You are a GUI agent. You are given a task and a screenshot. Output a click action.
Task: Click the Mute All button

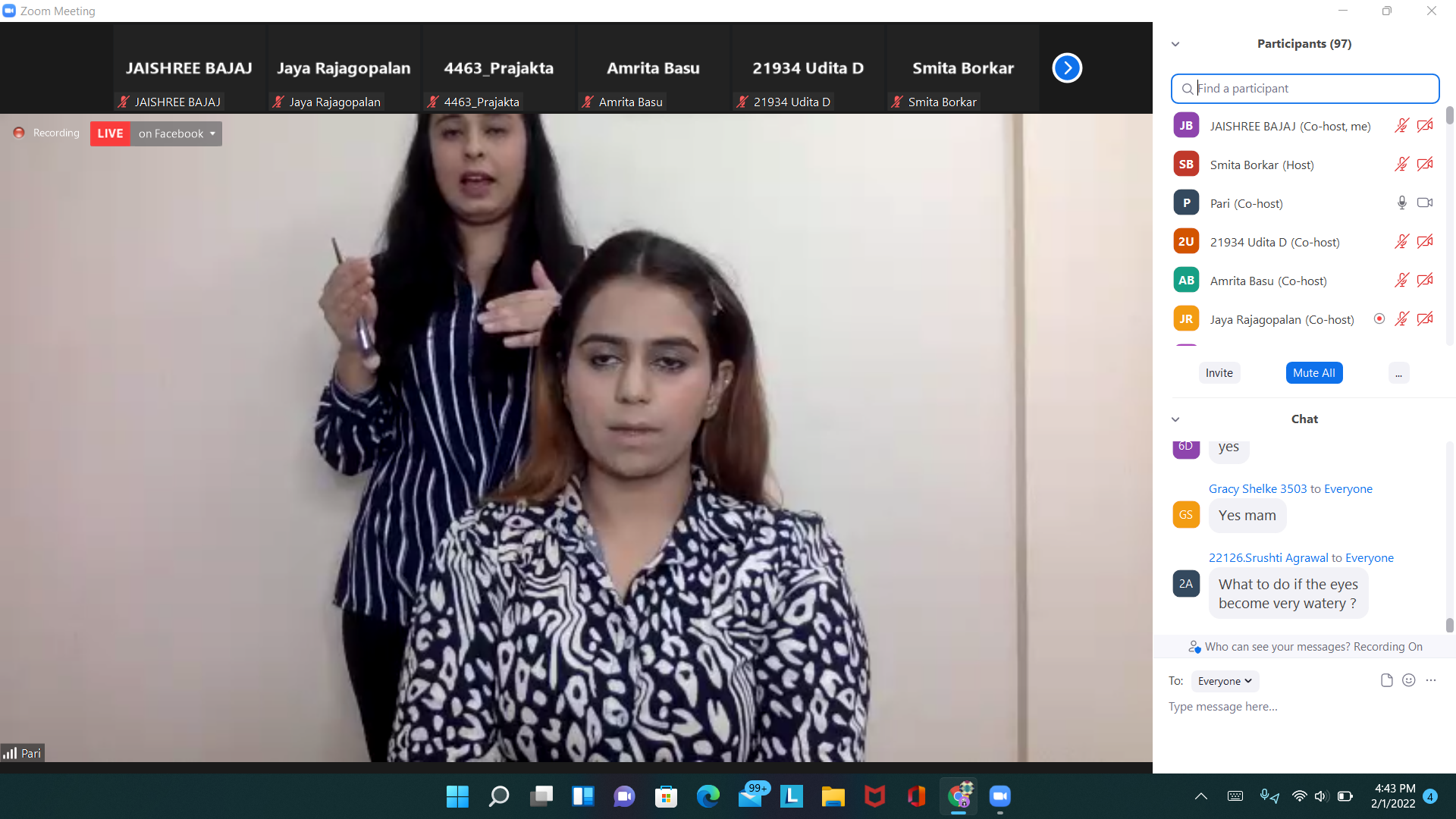coord(1314,372)
